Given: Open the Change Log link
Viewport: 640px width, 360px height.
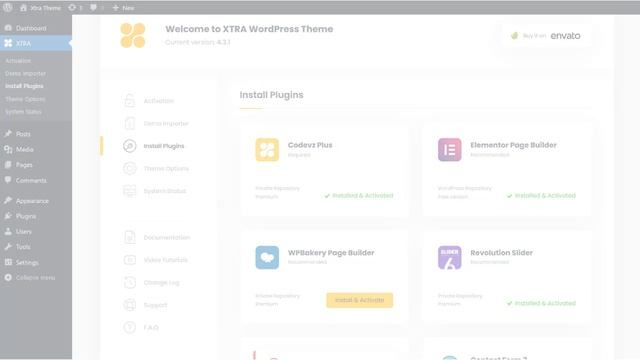Looking at the screenshot, I should coord(161,282).
